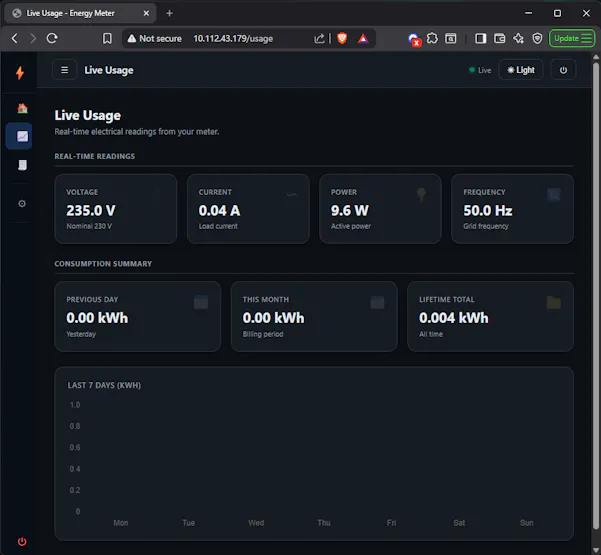The image size is (601, 555).
Task: Click the power button in the top header
Action: 563,70
